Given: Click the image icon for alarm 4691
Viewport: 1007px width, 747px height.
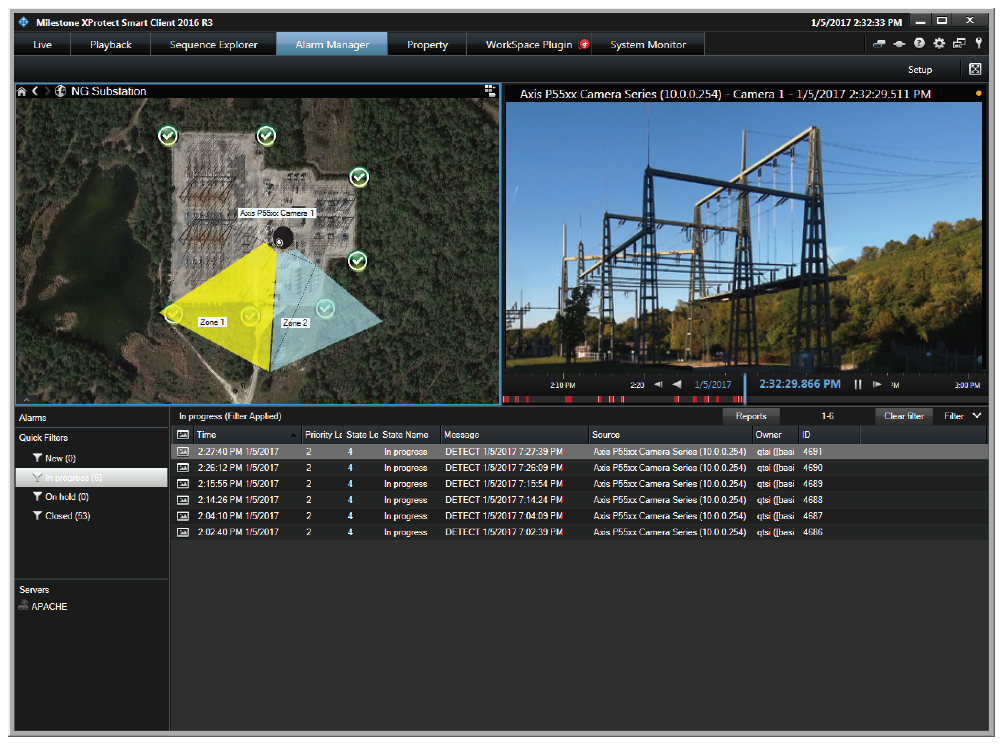Looking at the screenshot, I should tap(183, 452).
